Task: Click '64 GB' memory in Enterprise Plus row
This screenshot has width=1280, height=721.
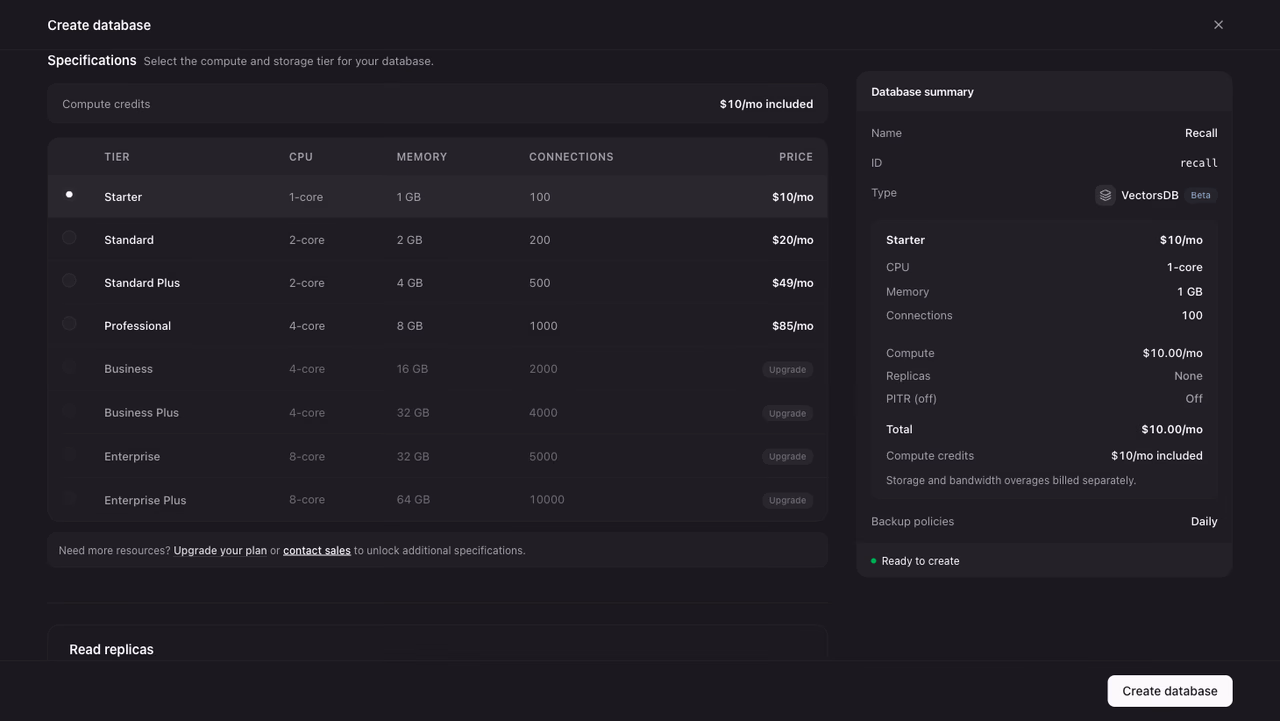Action: point(413,500)
